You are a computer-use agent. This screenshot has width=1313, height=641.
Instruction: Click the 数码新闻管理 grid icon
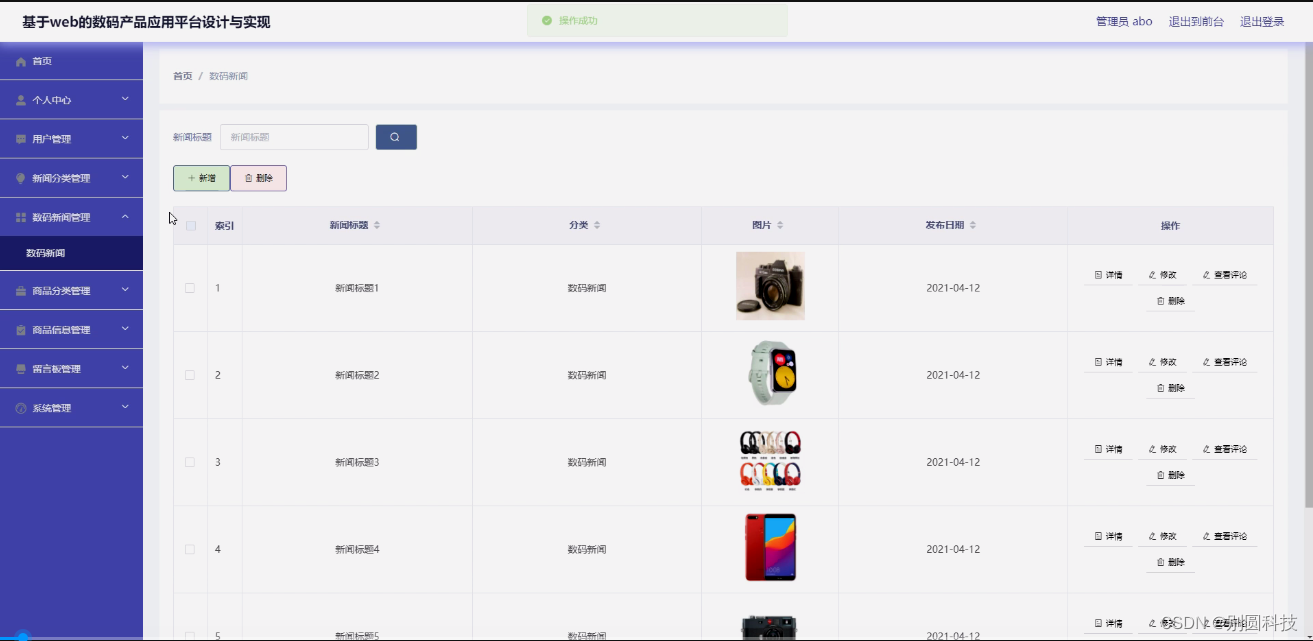(x=20, y=216)
